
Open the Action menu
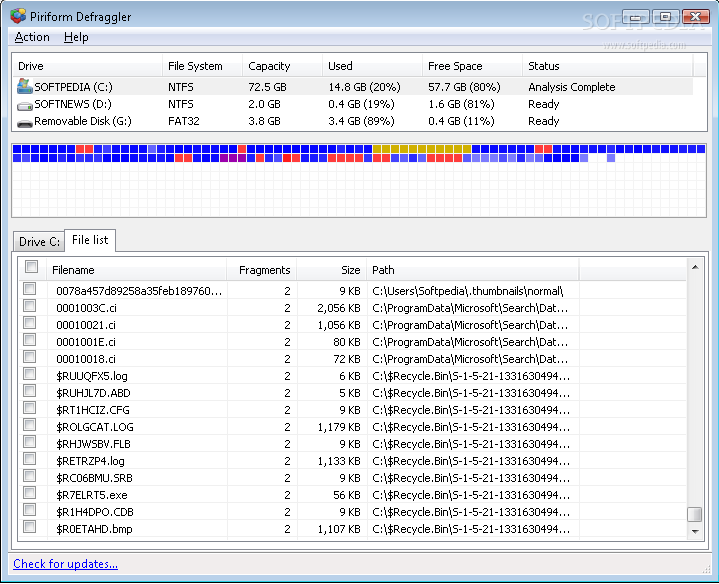click(32, 37)
